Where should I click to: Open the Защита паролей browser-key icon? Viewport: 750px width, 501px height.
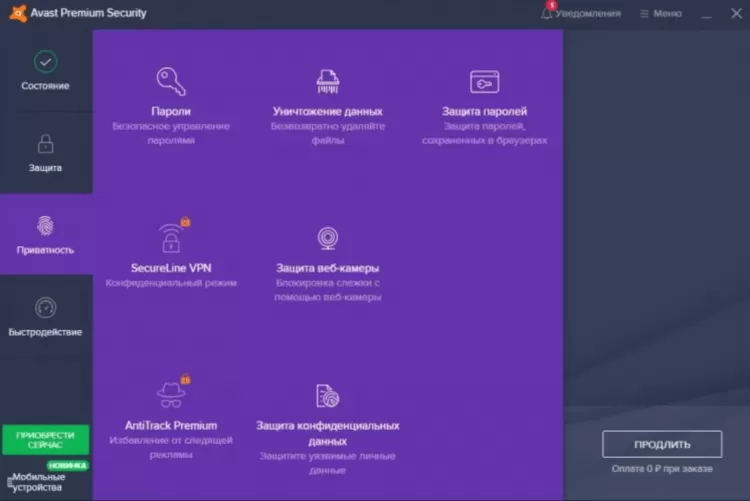[485, 82]
